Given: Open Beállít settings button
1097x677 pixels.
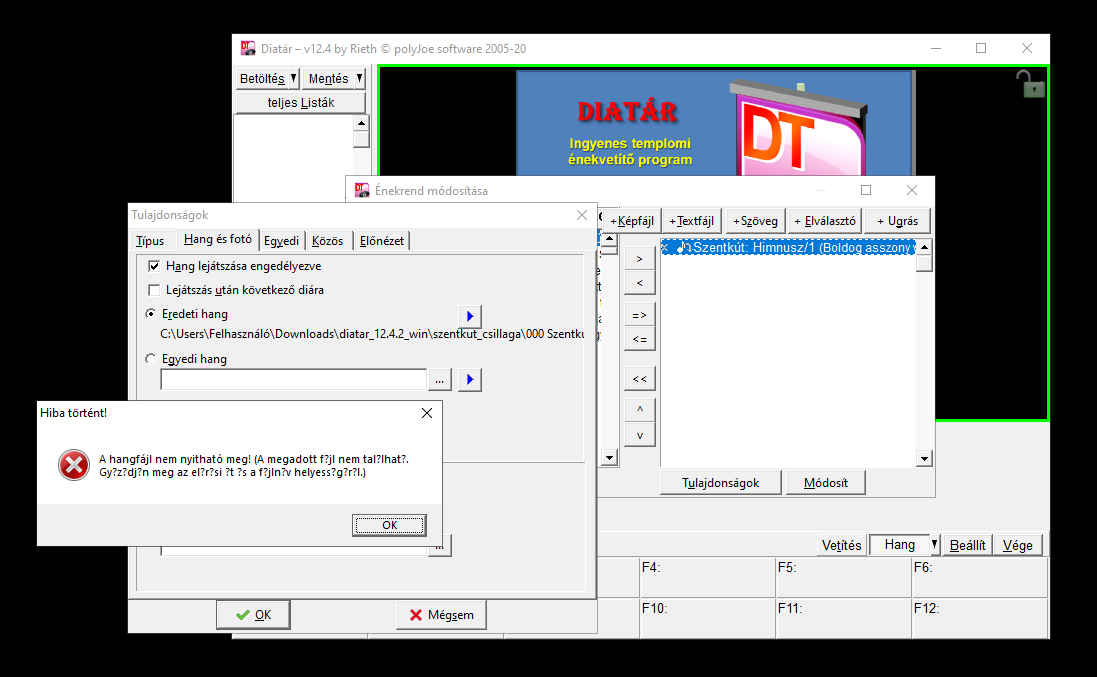Looking at the screenshot, I should coord(968,545).
